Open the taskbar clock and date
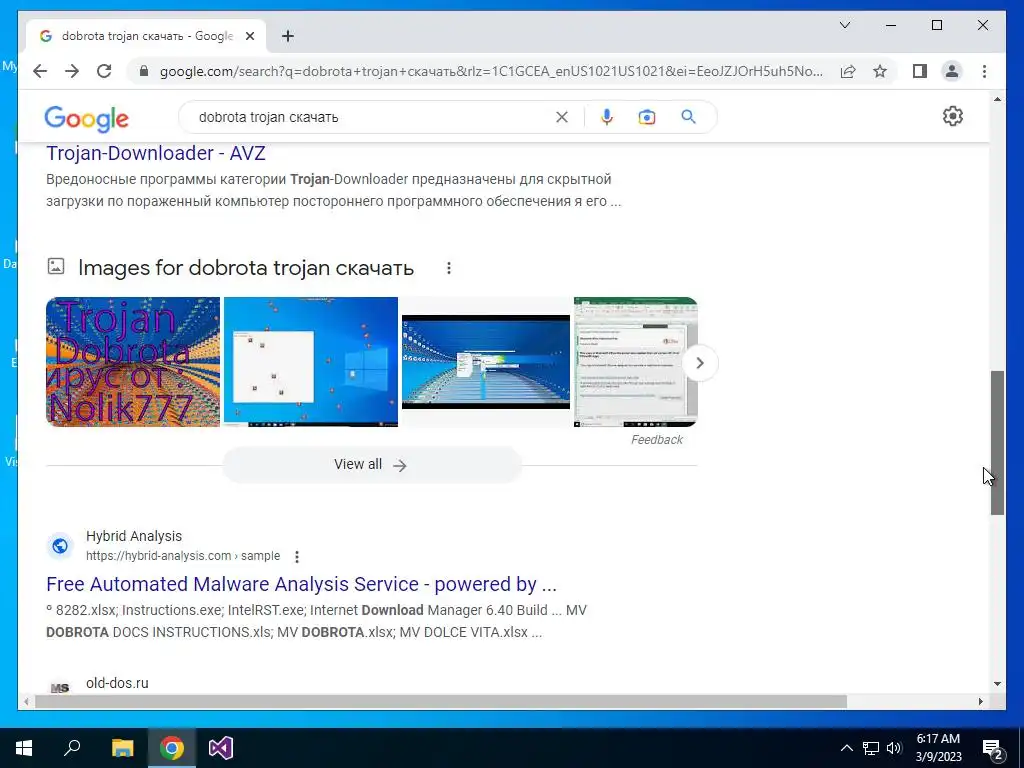Screen dimensions: 1024x768 click(x=938, y=748)
